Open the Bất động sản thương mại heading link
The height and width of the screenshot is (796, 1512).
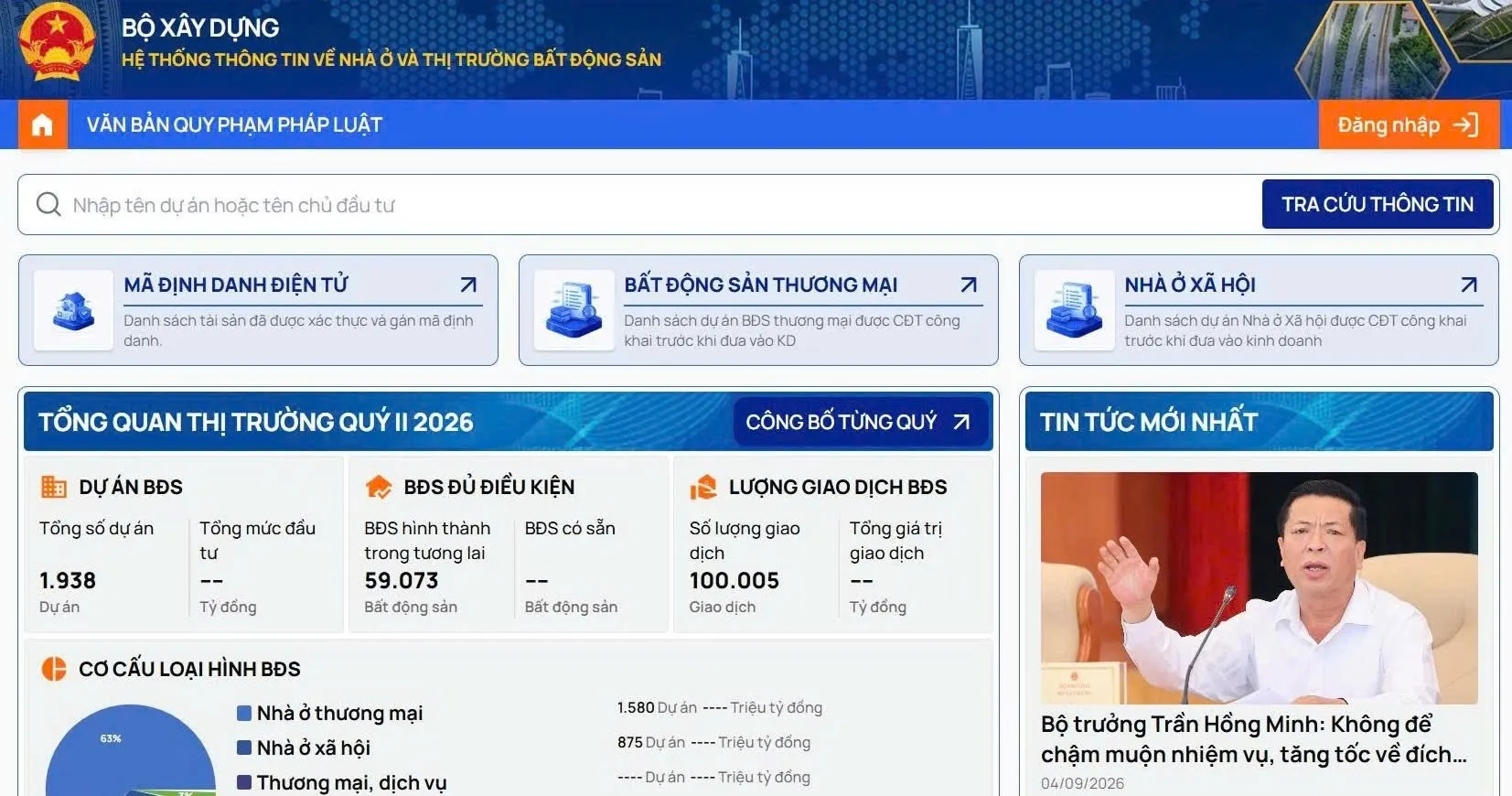click(761, 285)
